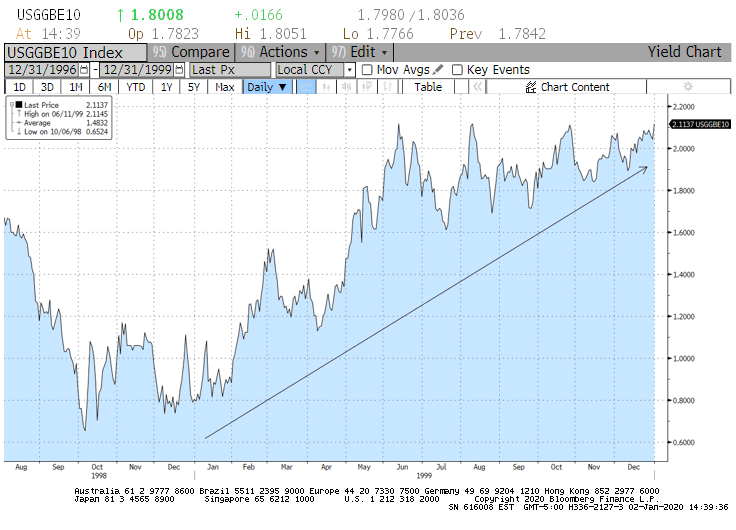Select the line chart type icon
The width and height of the screenshot is (736, 530).
[306, 87]
